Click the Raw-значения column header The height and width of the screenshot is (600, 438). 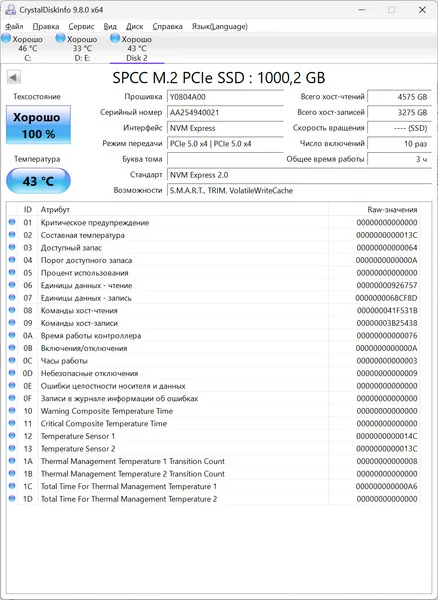click(374, 209)
